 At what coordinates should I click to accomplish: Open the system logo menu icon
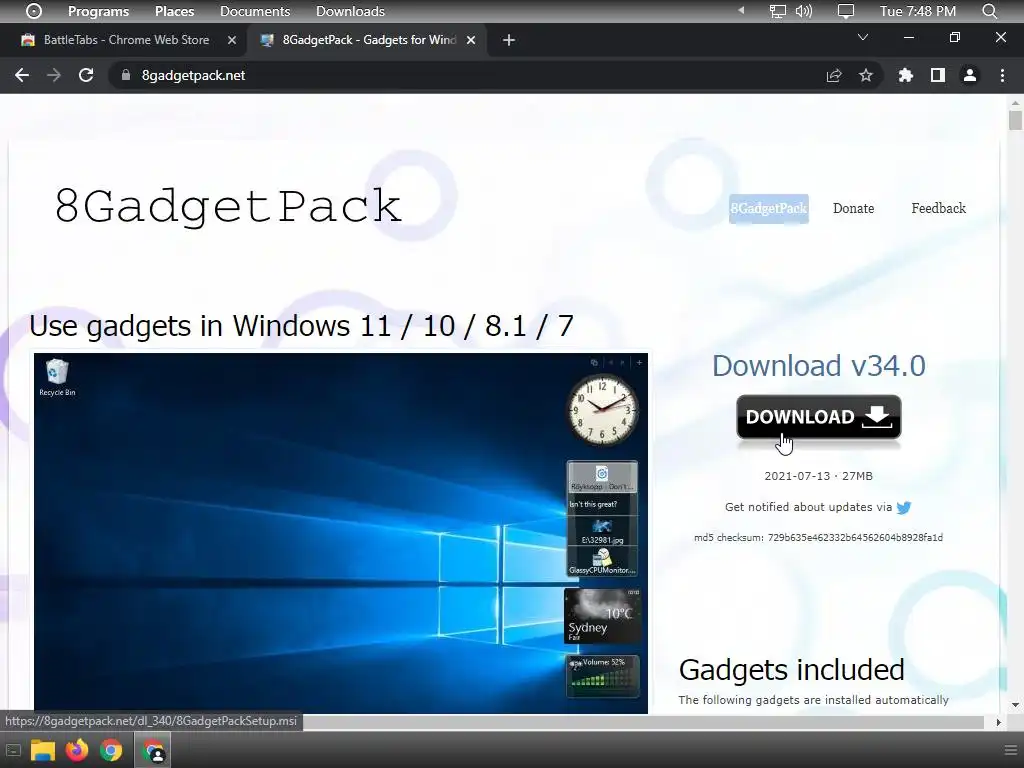pyautogui.click(x=34, y=11)
